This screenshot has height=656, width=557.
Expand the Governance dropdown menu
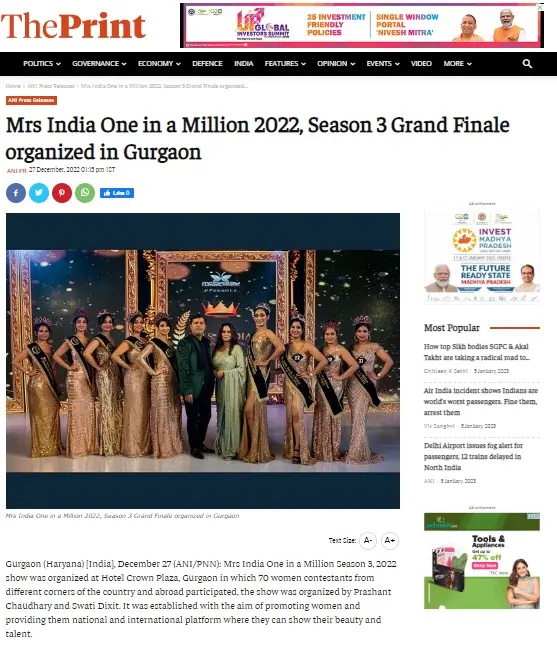tap(99, 64)
